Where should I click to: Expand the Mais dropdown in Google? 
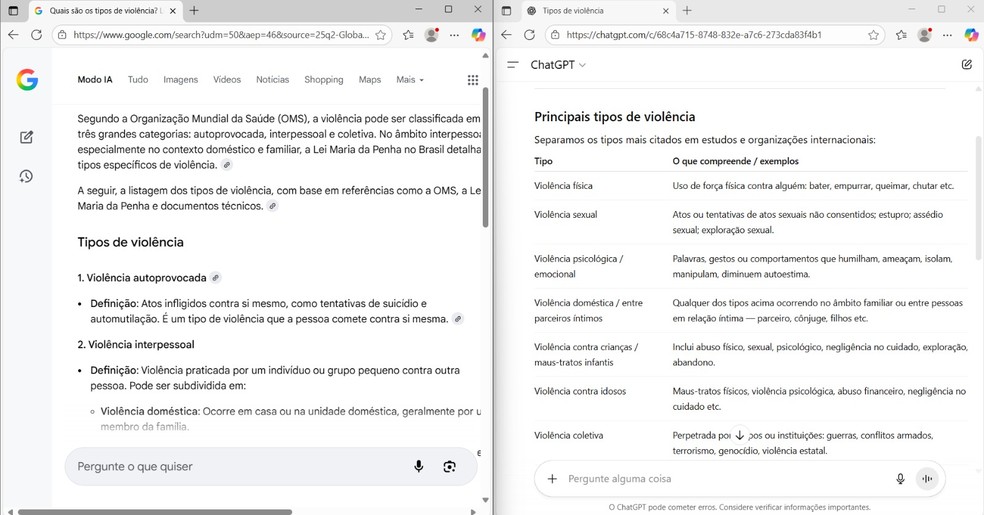410,80
